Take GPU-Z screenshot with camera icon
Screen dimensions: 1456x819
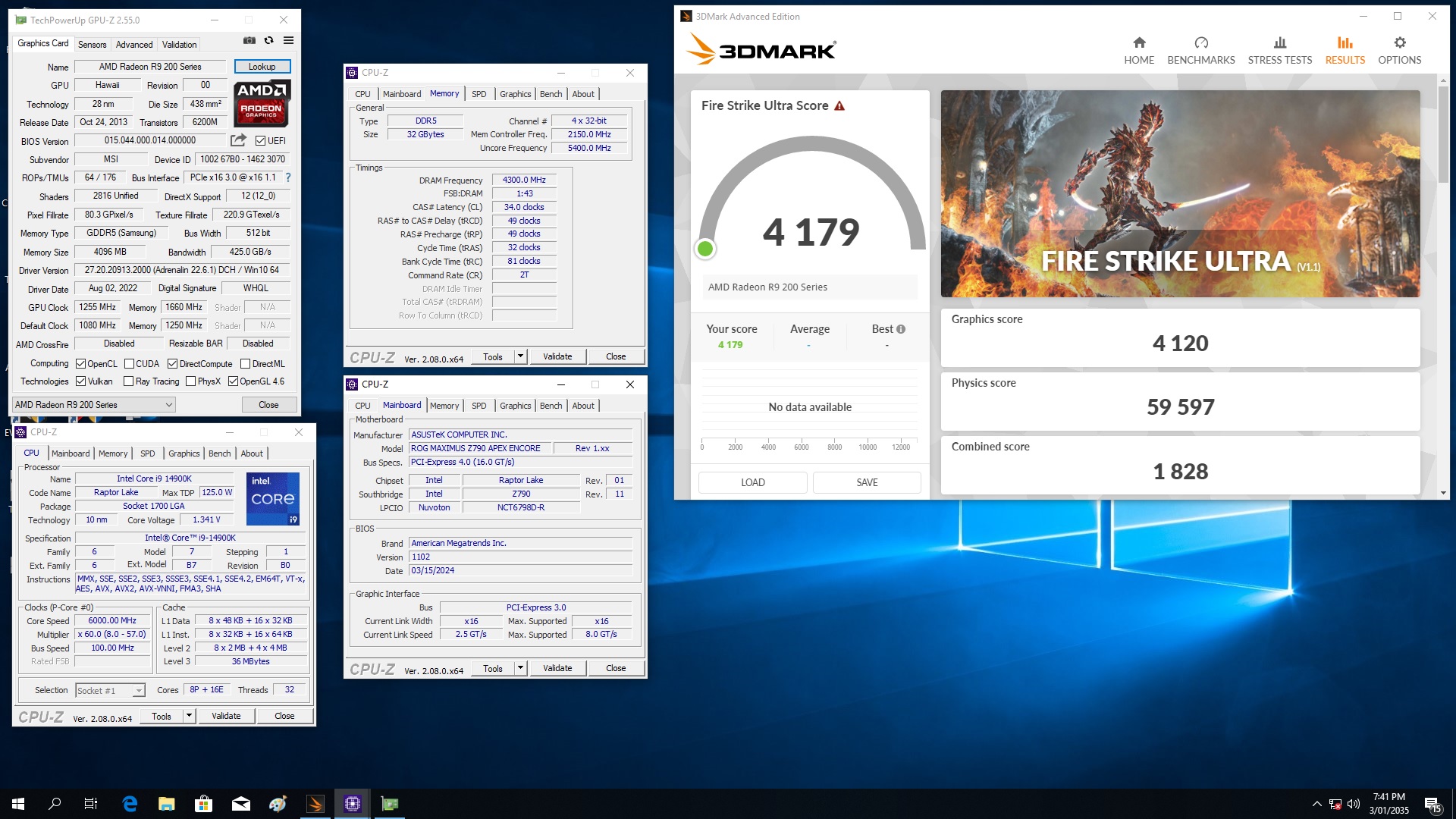tap(249, 40)
